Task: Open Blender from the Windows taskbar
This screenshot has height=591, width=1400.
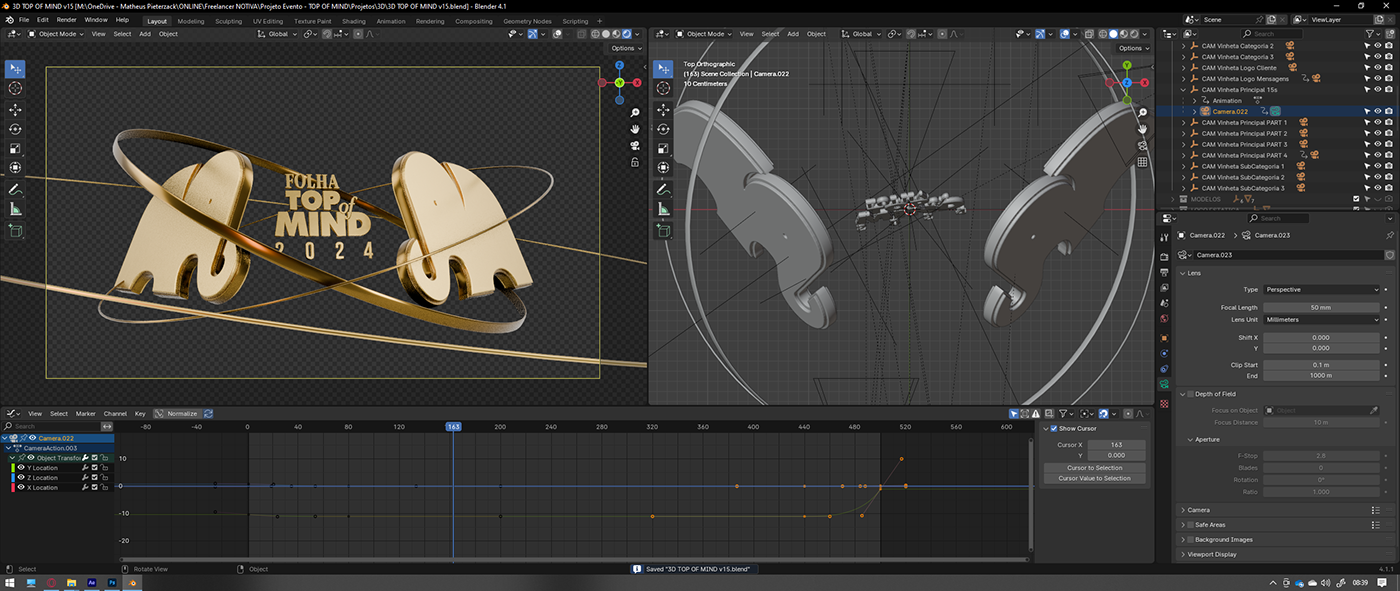Action: pyautogui.click(x=133, y=581)
